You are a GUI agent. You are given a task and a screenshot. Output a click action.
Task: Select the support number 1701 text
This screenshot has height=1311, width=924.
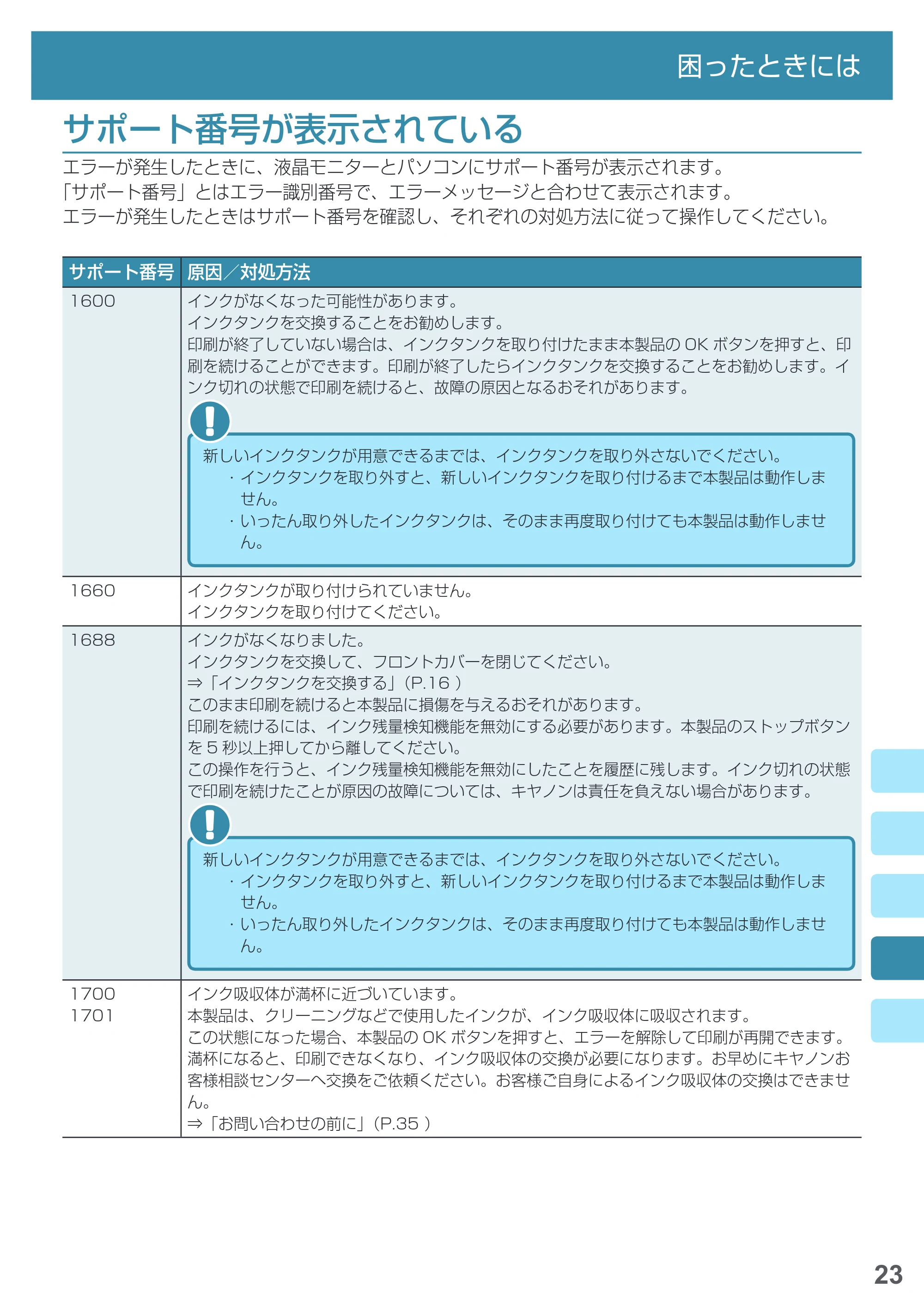click(x=91, y=1016)
